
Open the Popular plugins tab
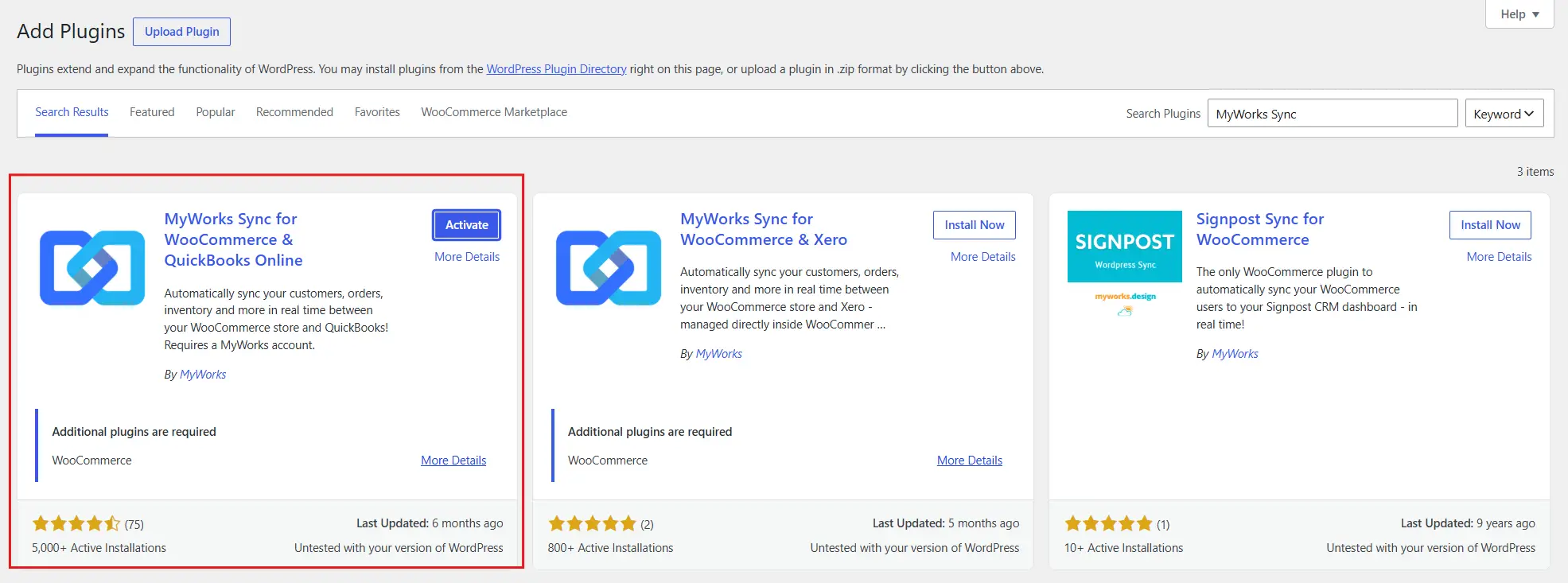click(x=216, y=112)
